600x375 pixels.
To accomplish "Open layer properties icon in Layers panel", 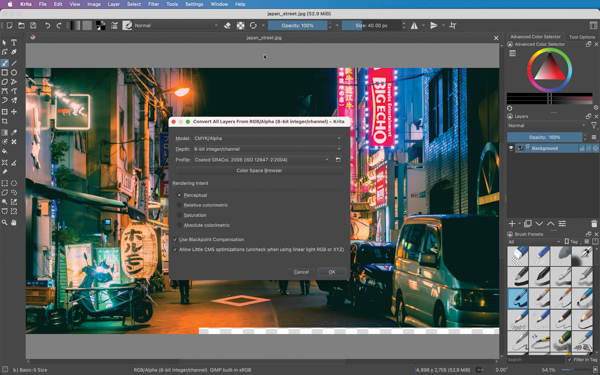I will [x=562, y=223].
